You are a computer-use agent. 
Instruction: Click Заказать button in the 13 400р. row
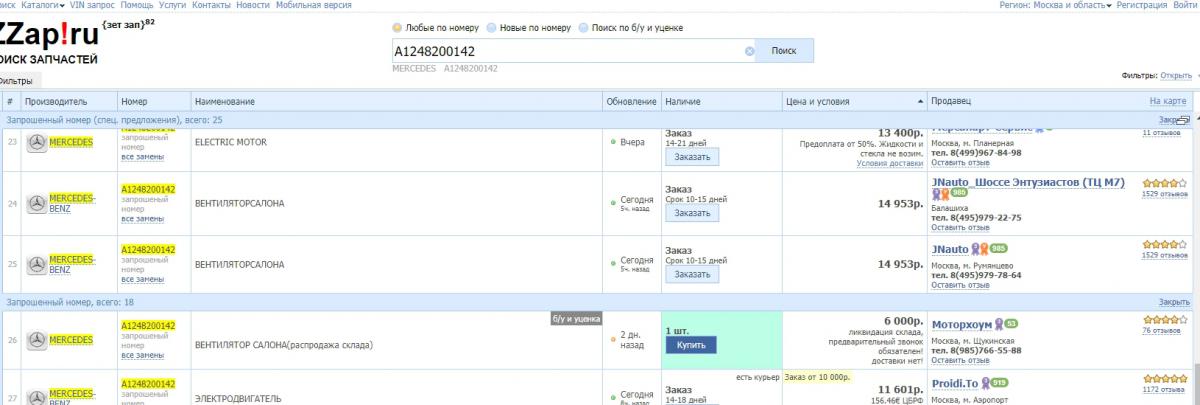pos(692,157)
